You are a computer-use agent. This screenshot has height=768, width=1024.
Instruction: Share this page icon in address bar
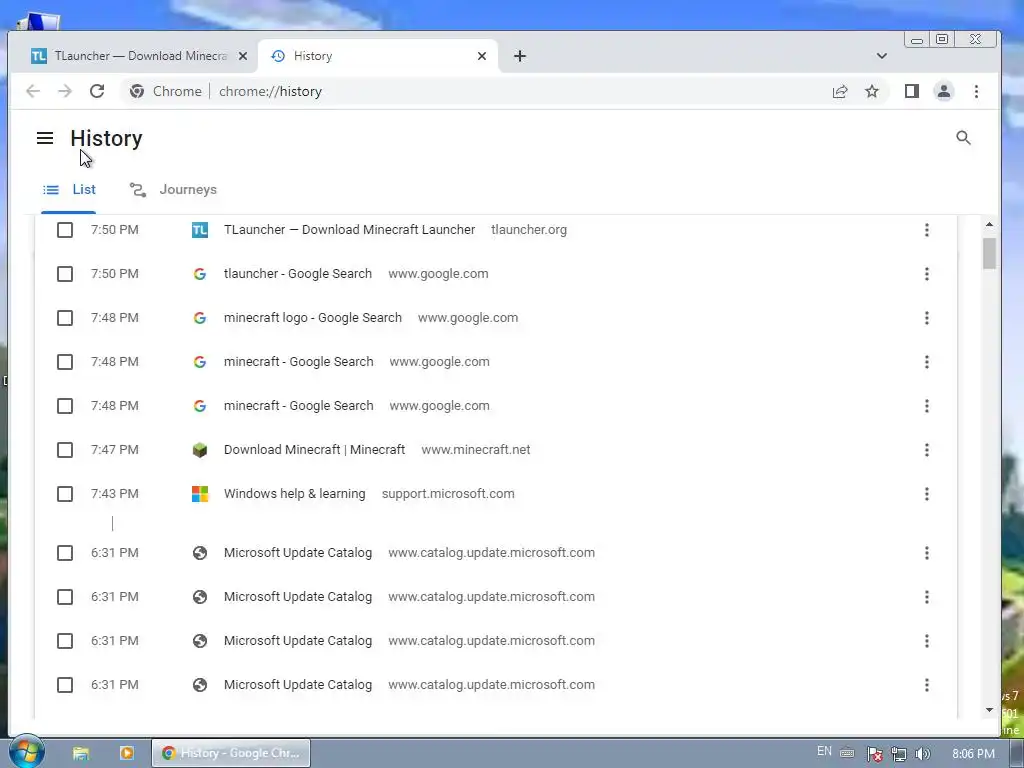[x=840, y=91]
